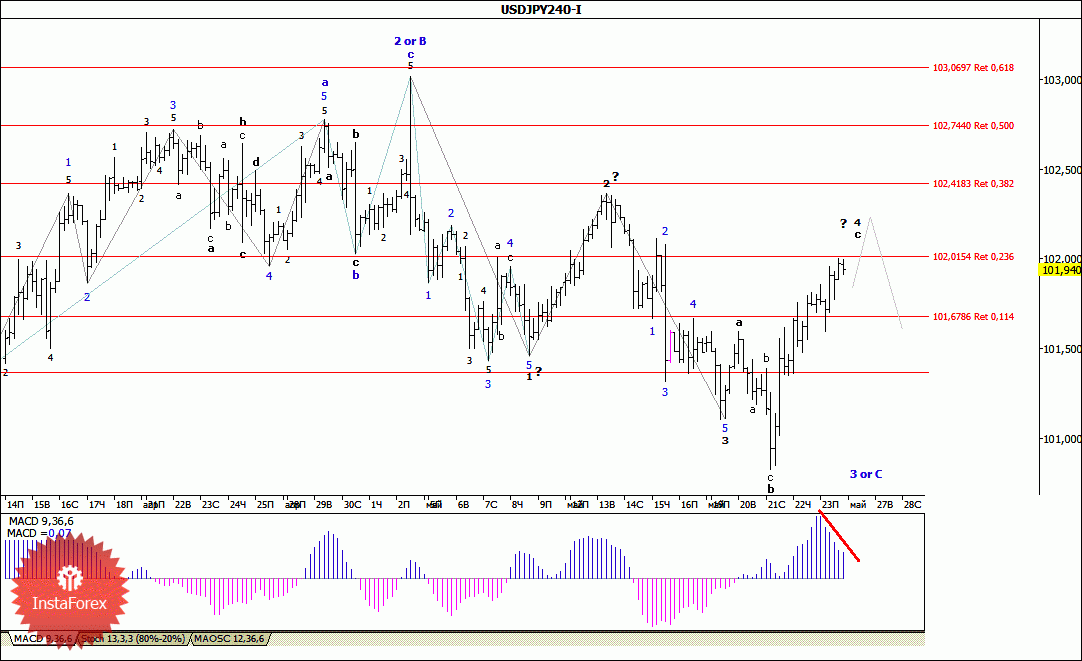Select the '2 or B' wave label
This screenshot has height=661, width=1082.
pos(410,41)
